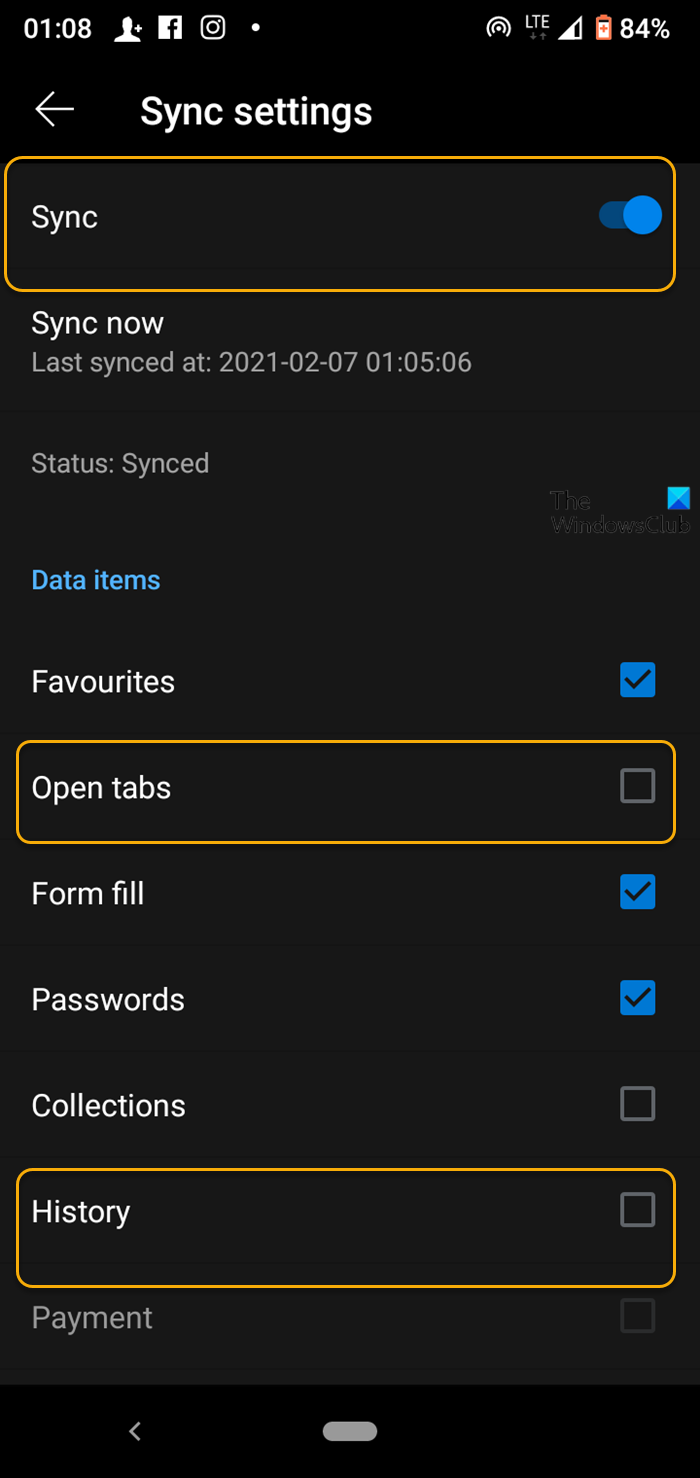700x1478 pixels.
Task: Tap the hotspot status icon
Action: click(498, 29)
